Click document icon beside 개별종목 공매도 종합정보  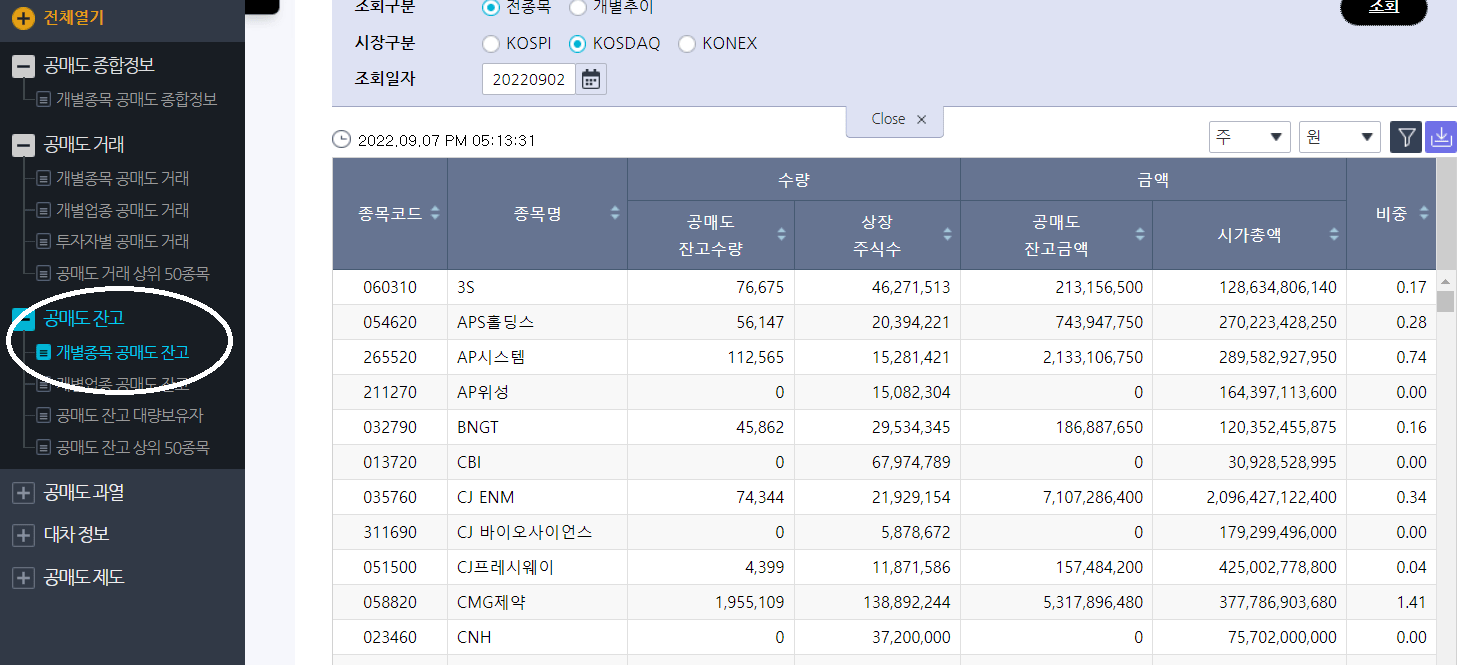pos(44,100)
